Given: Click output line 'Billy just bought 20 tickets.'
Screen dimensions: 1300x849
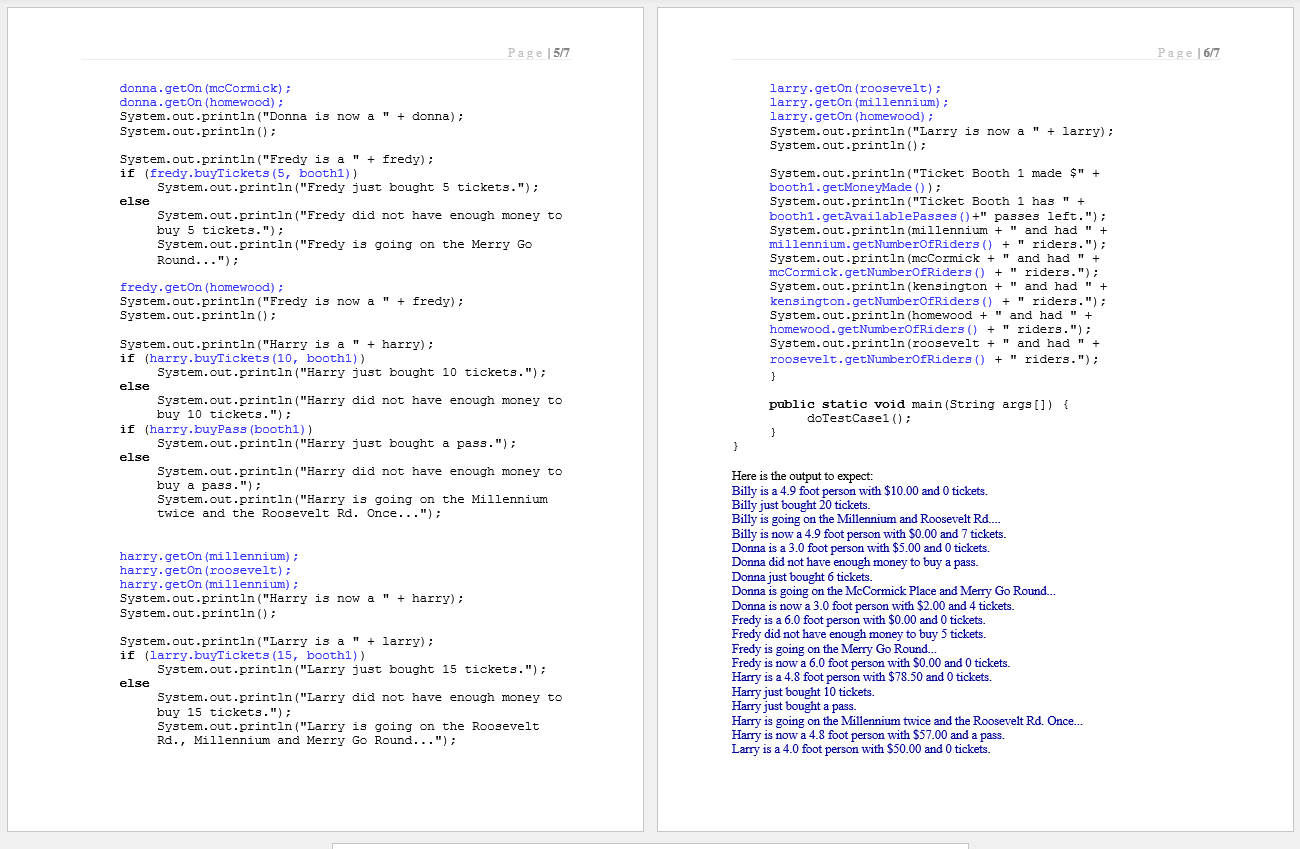Looking at the screenshot, I should (x=800, y=504).
